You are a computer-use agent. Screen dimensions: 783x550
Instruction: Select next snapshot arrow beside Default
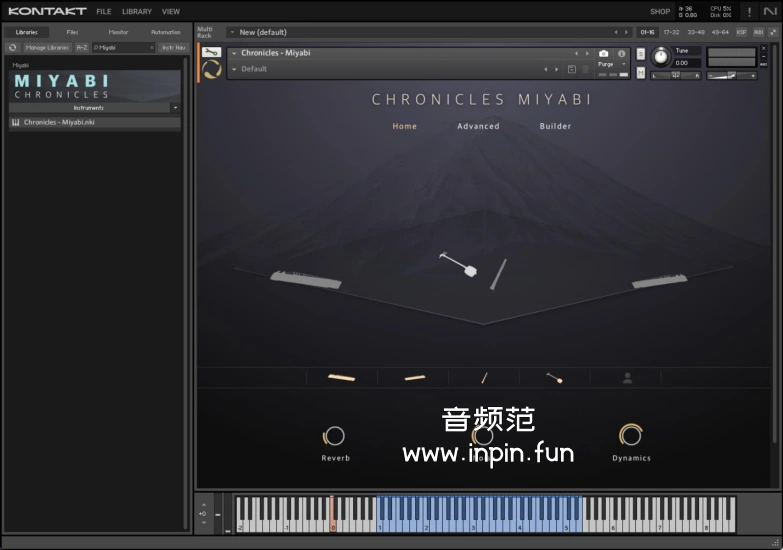tap(556, 69)
